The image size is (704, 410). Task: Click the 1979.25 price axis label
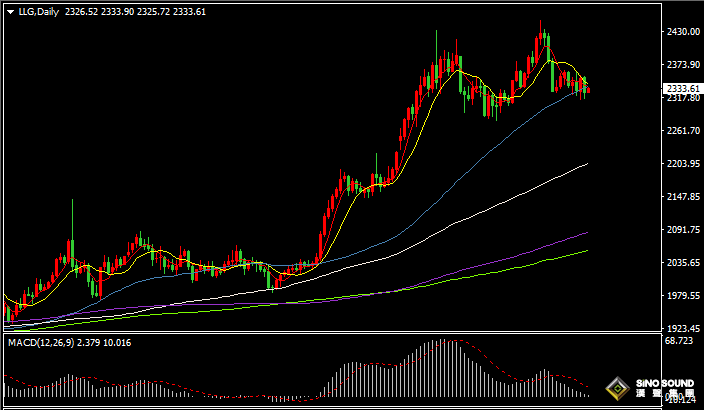click(x=681, y=296)
